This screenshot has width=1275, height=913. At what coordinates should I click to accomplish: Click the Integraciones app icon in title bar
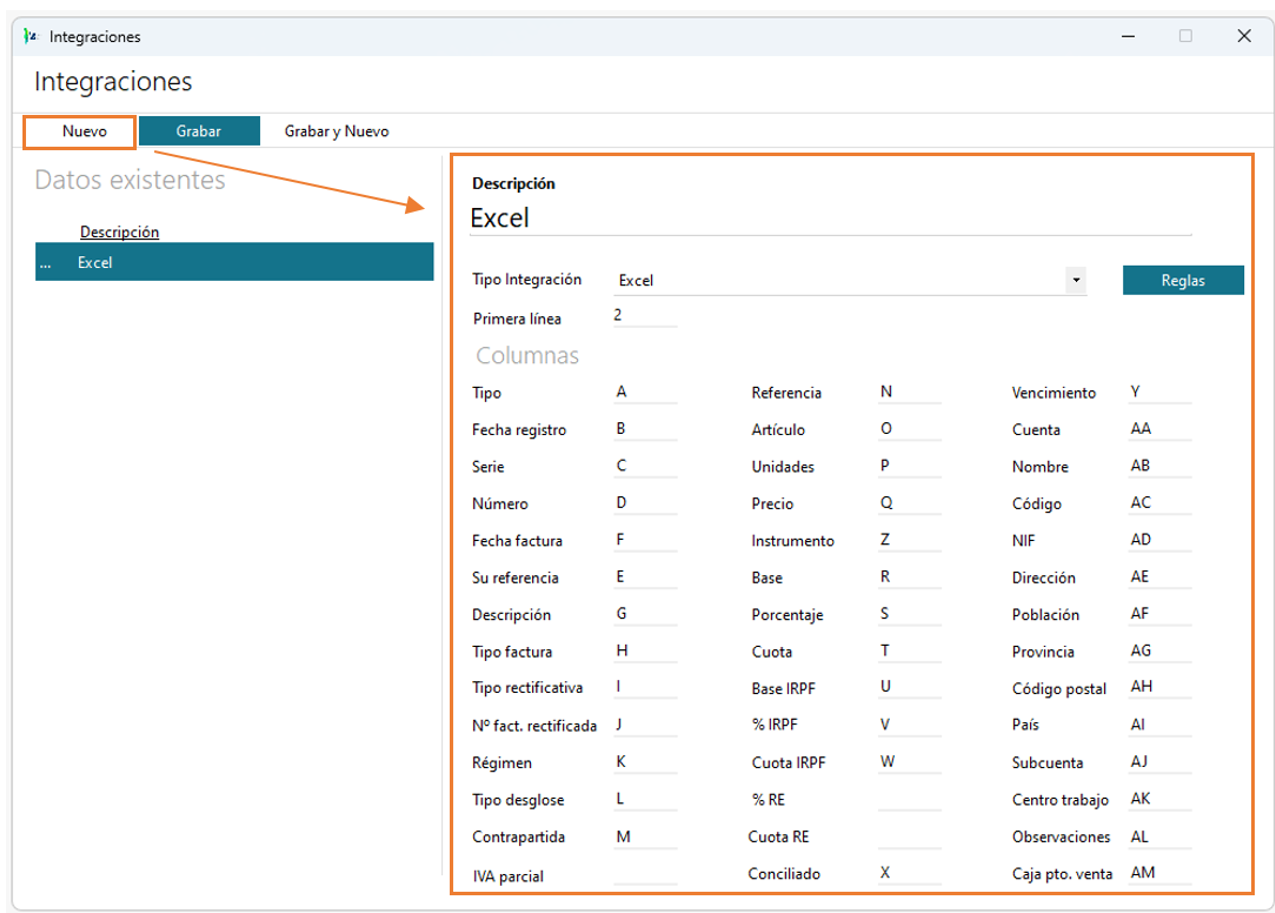pos(30,36)
